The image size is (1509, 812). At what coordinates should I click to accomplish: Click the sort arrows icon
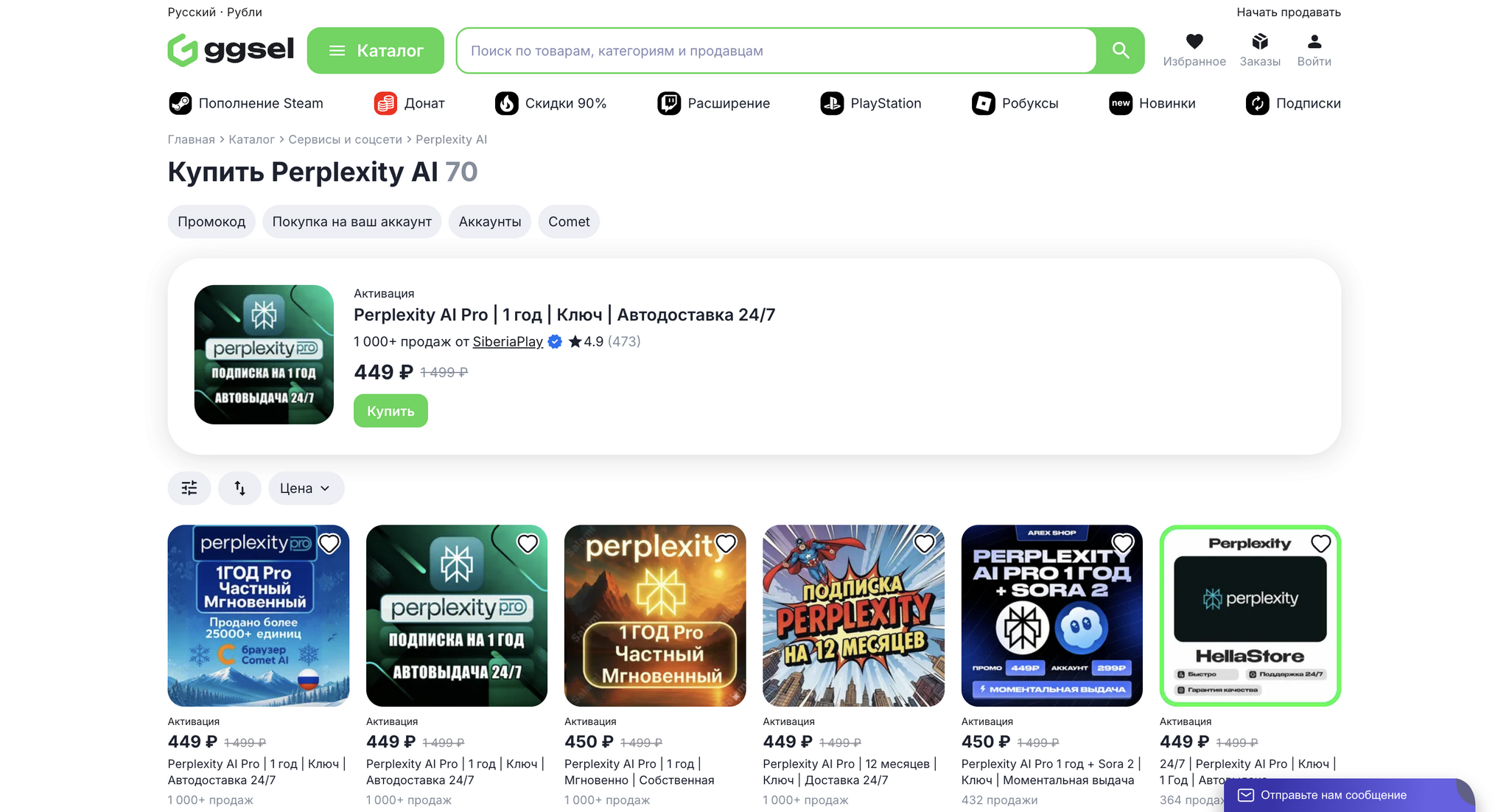point(239,488)
